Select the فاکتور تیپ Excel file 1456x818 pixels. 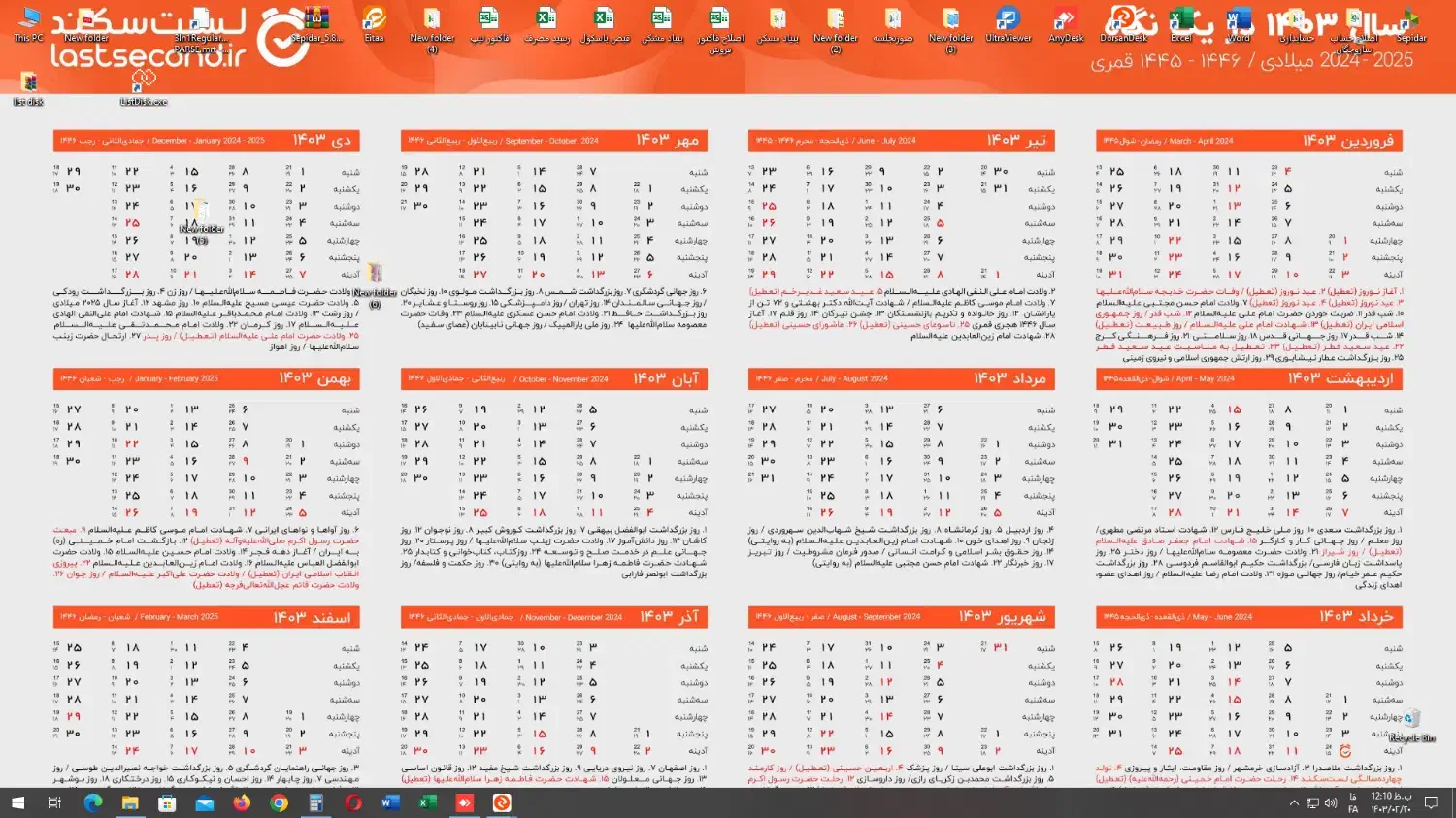tap(489, 24)
